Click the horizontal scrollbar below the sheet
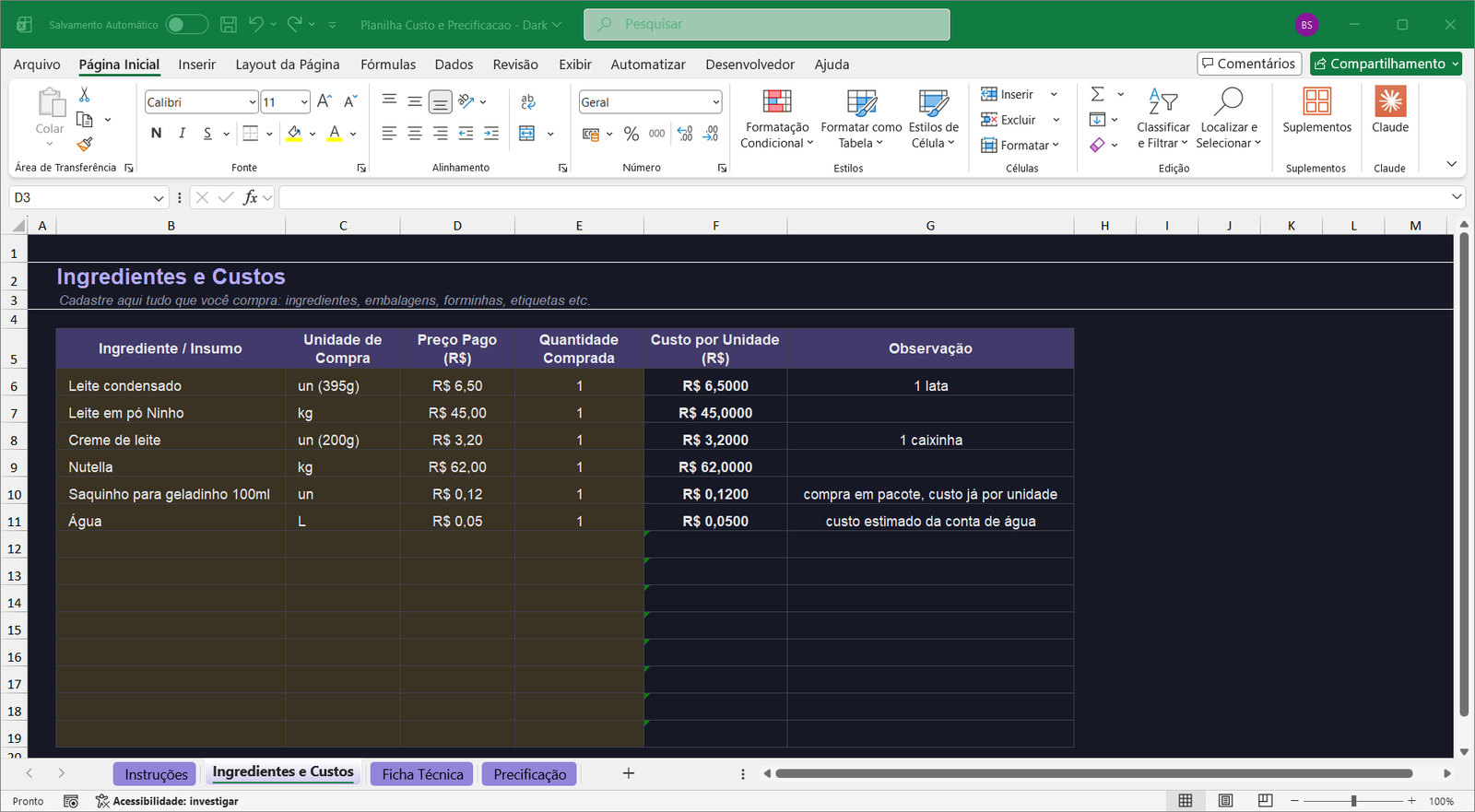 pyautogui.click(x=1094, y=773)
